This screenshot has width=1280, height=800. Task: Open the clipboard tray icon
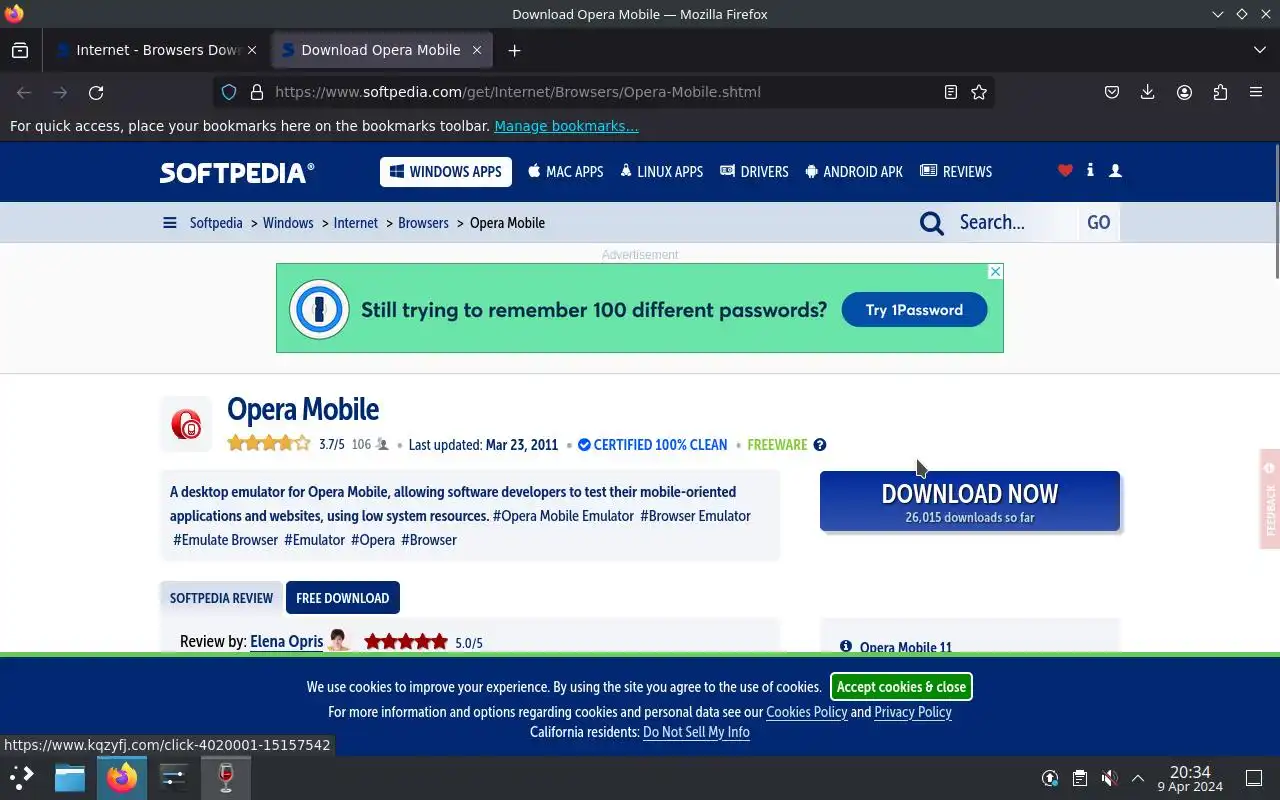[x=1080, y=778]
